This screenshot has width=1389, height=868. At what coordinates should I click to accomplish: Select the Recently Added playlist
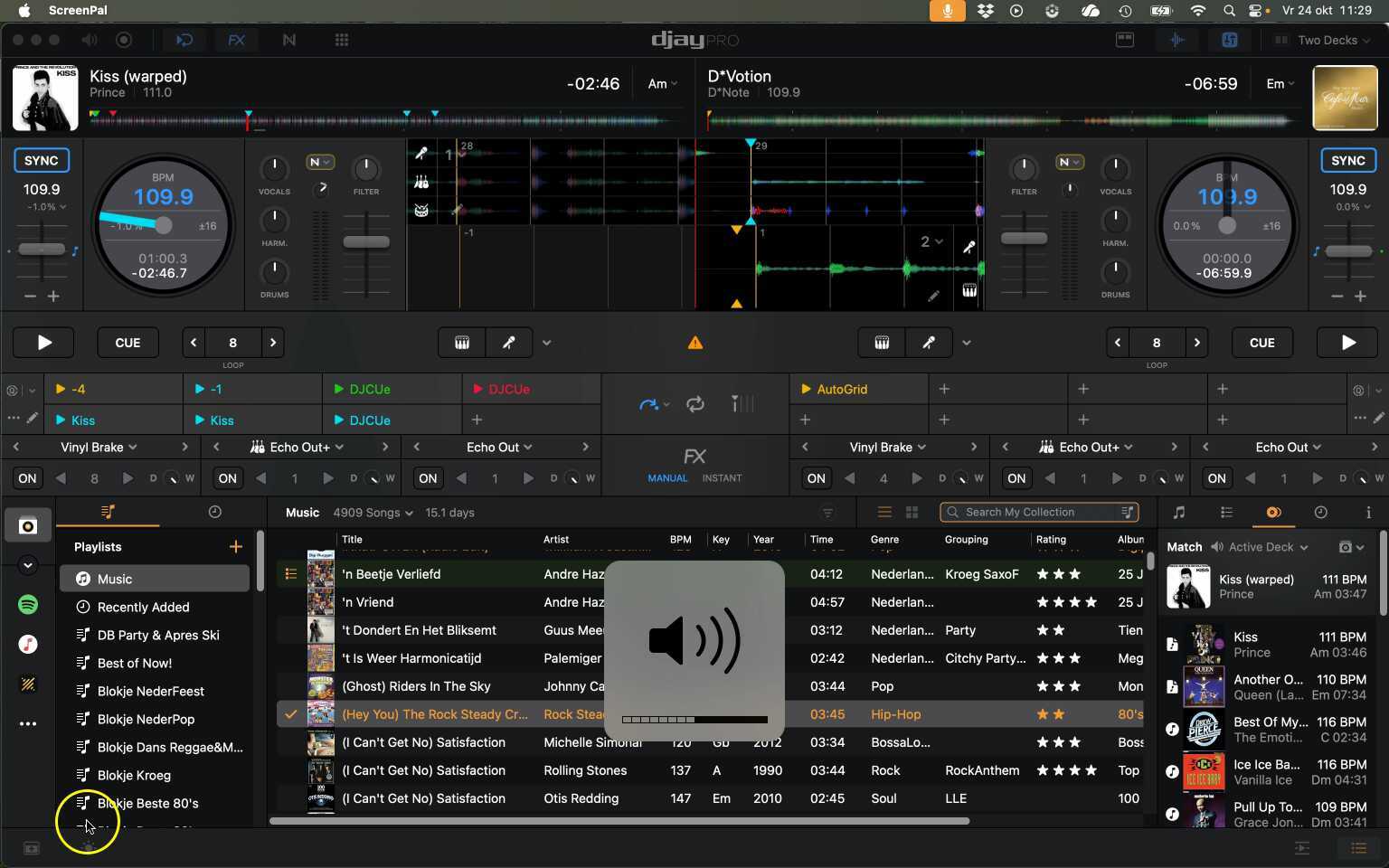pos(143,607)
